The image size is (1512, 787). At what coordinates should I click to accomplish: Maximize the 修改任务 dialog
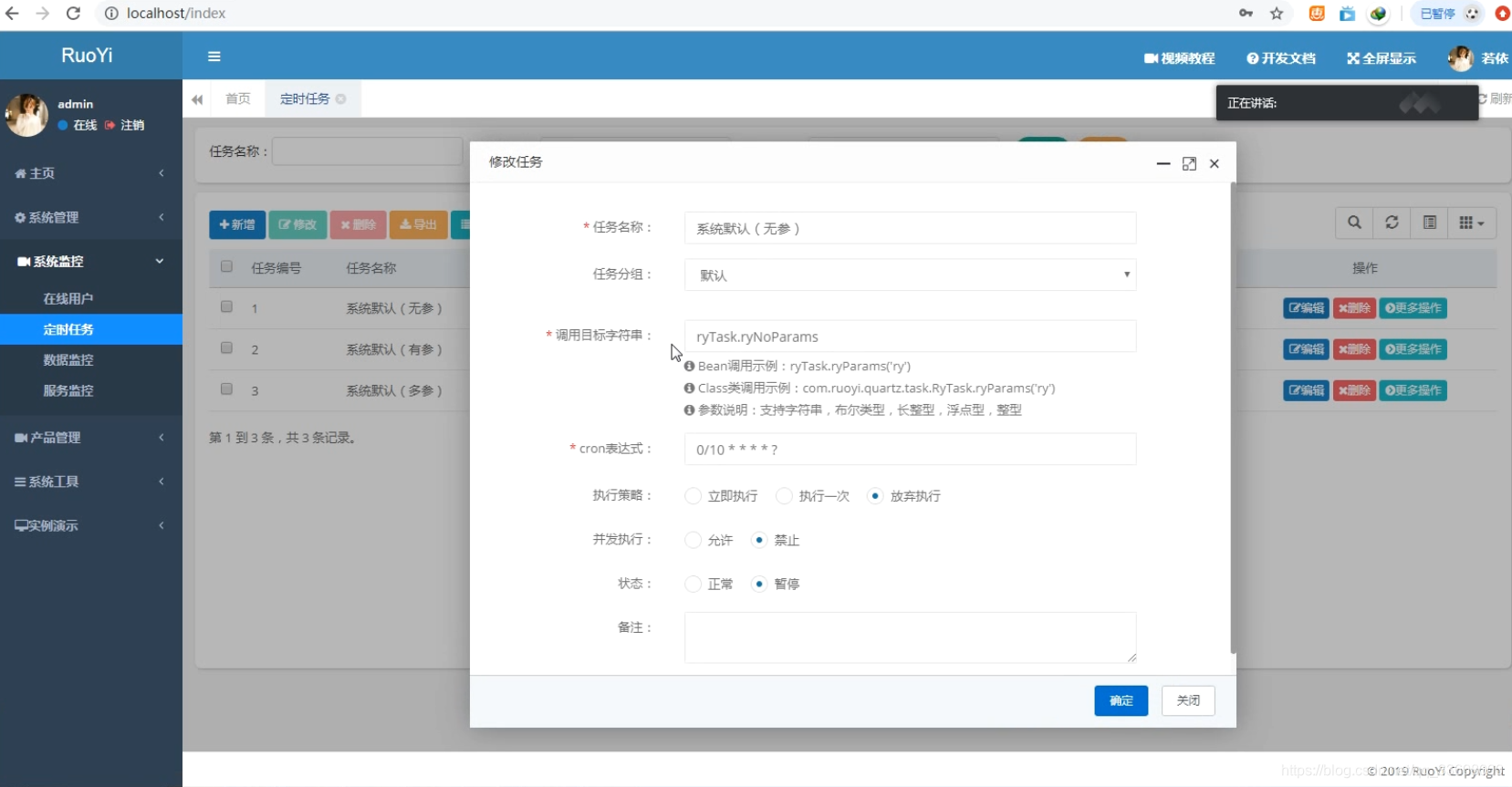click(x=1189, y=163)
